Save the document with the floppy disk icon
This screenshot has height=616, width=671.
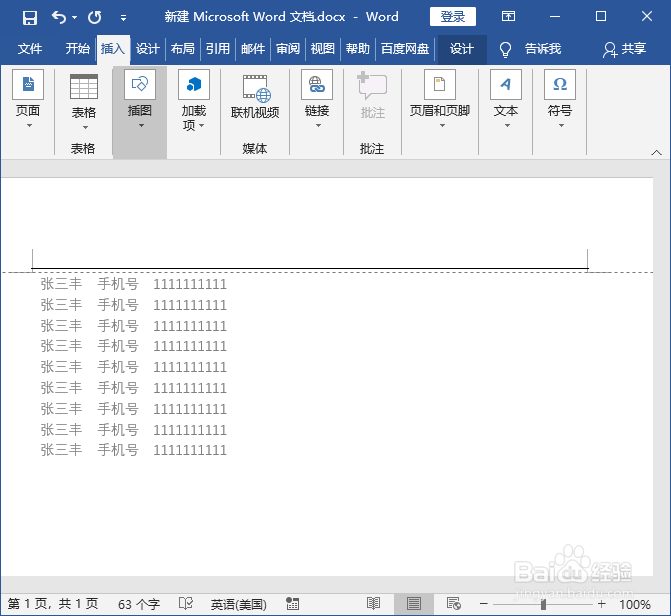tap(30, 18)
